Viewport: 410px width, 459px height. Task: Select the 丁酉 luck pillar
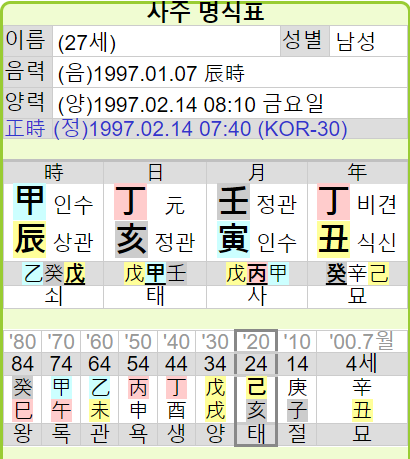(x=176, y=399)
